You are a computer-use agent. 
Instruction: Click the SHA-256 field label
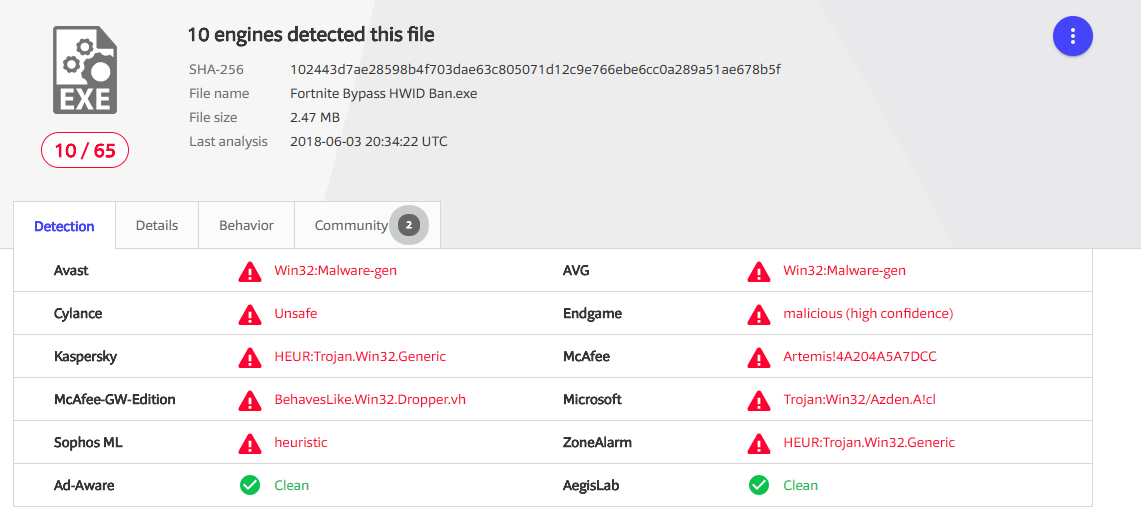[x=216, y=70]
